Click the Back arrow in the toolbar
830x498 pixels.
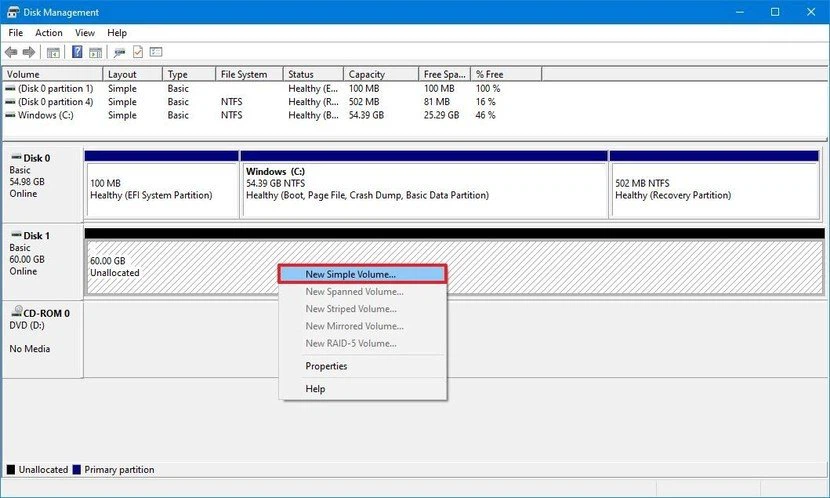[x=11, y=52]
